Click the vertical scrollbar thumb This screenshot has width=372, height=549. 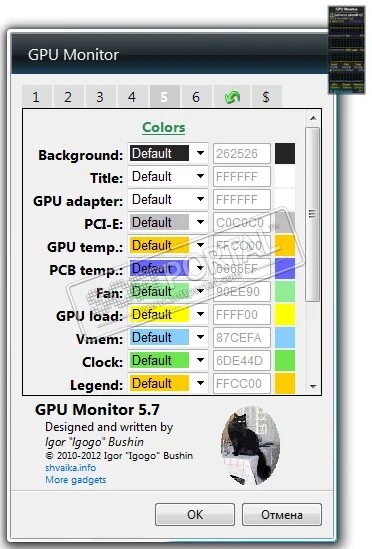[312, 214]
